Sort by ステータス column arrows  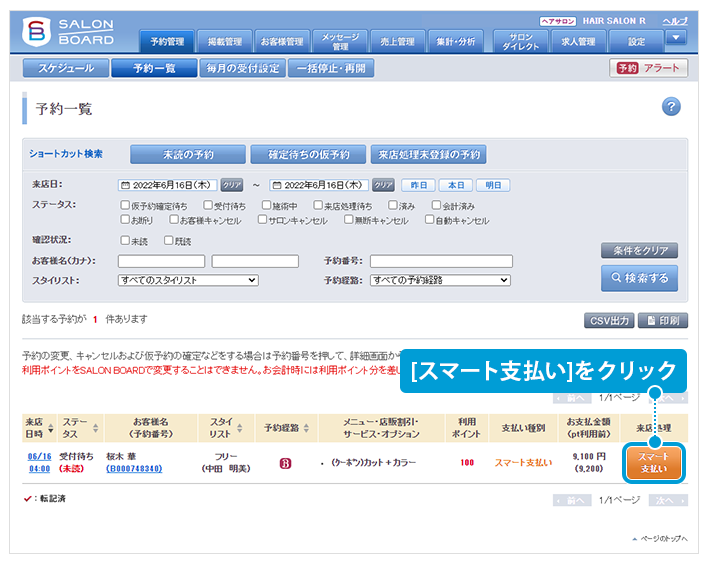point(96,428)
